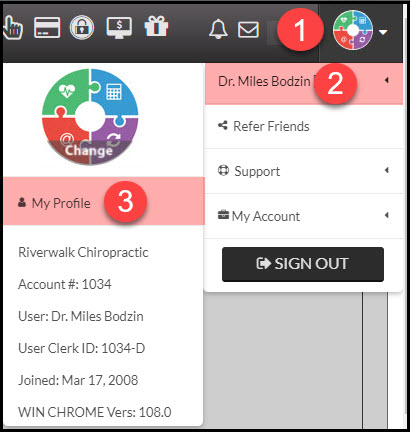The image size is (410, 432).
Task: Click the gift box icon
Action: click(156, 26)
